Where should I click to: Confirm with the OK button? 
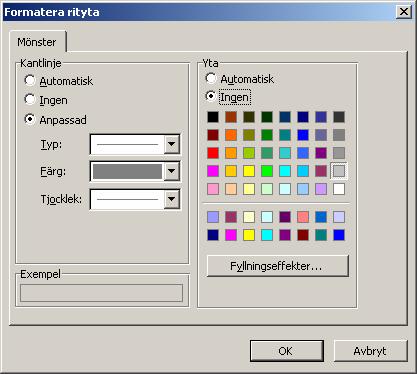tap(287, 351)
